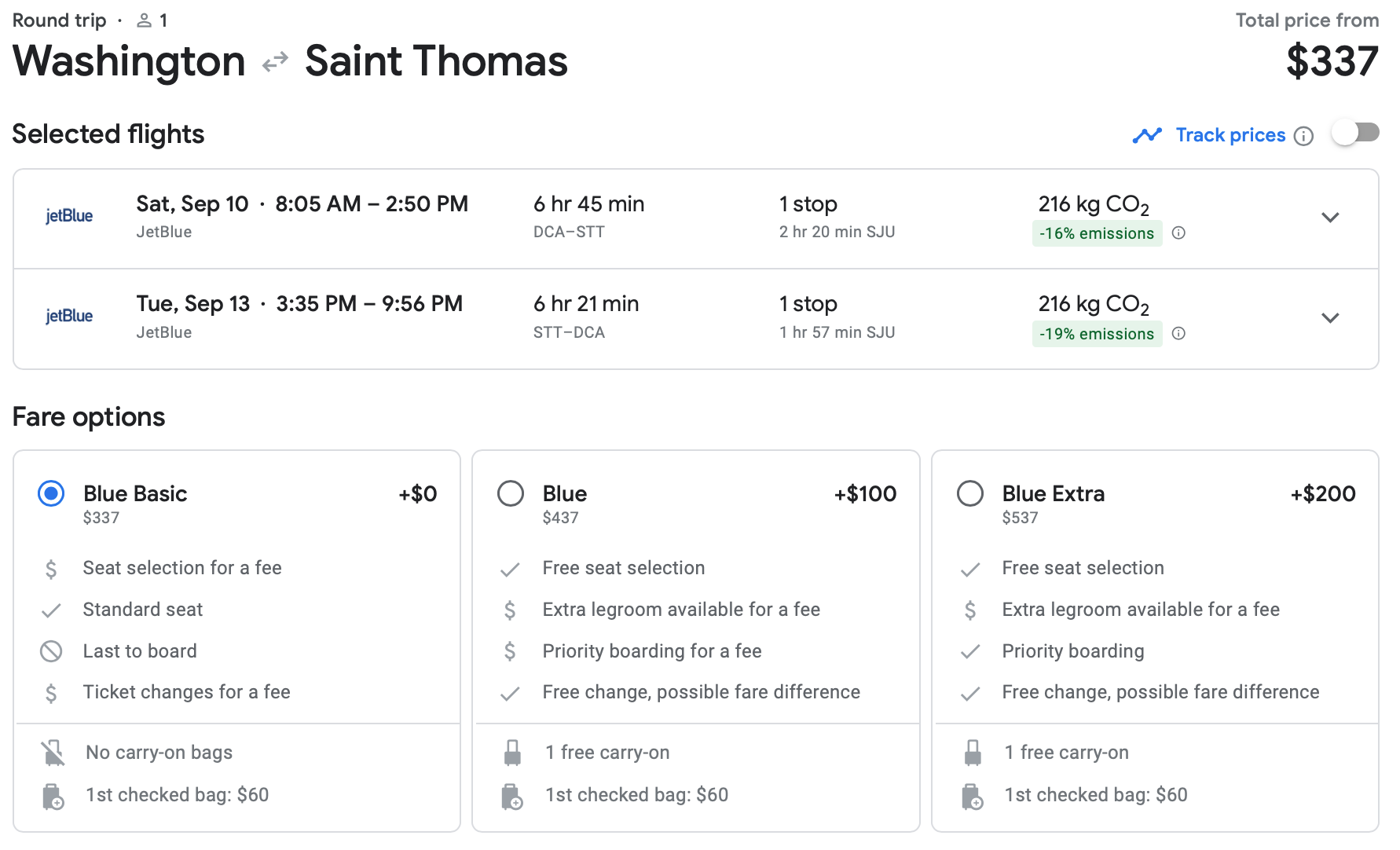This screenshot has width=1400, height=850.
Task: Click the round-trip arrows icon between cities
Action: [x=275, y=62]
